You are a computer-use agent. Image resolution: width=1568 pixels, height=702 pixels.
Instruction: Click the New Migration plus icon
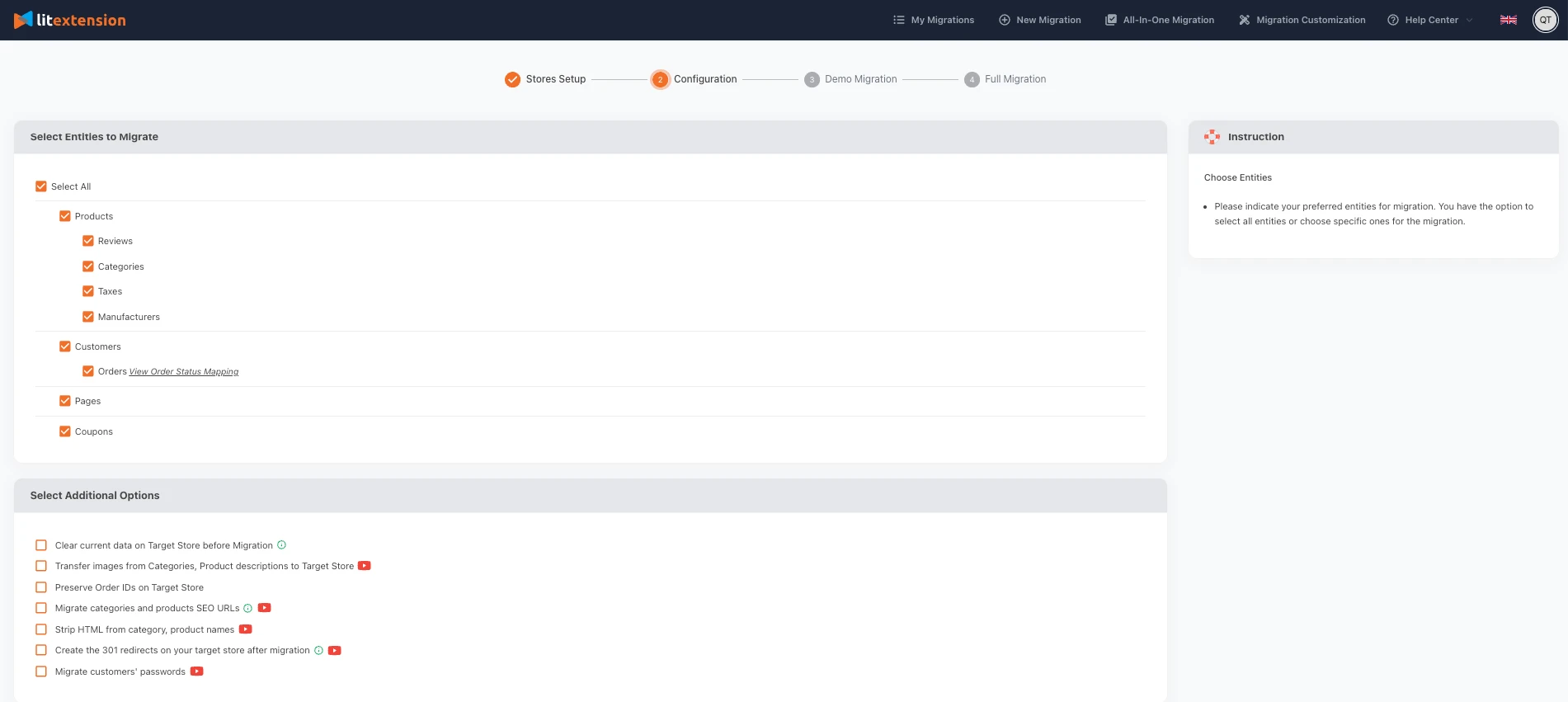tap(1005, 20)
